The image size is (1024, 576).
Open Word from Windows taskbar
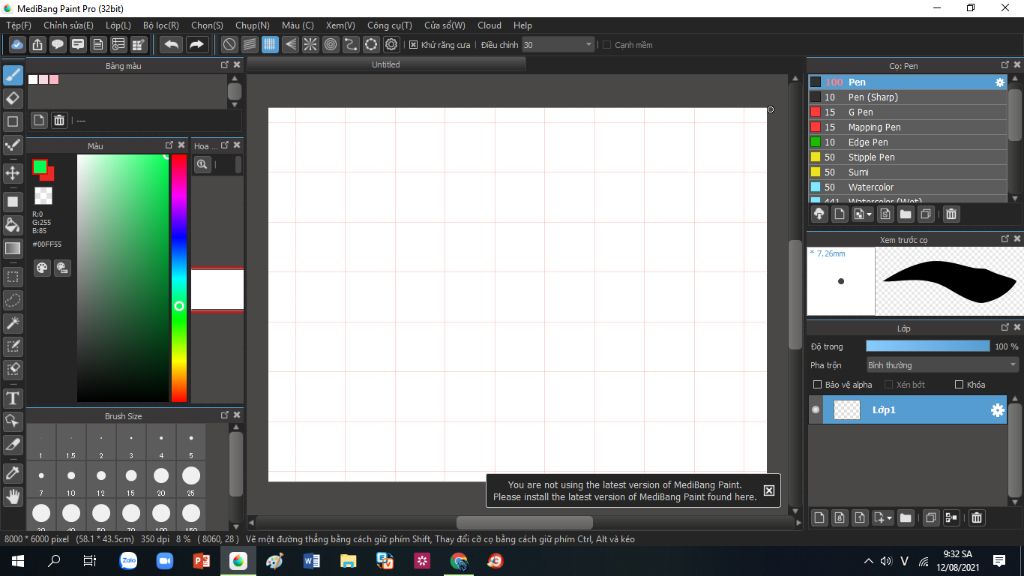pyautogui.click(x=312, y=561)
